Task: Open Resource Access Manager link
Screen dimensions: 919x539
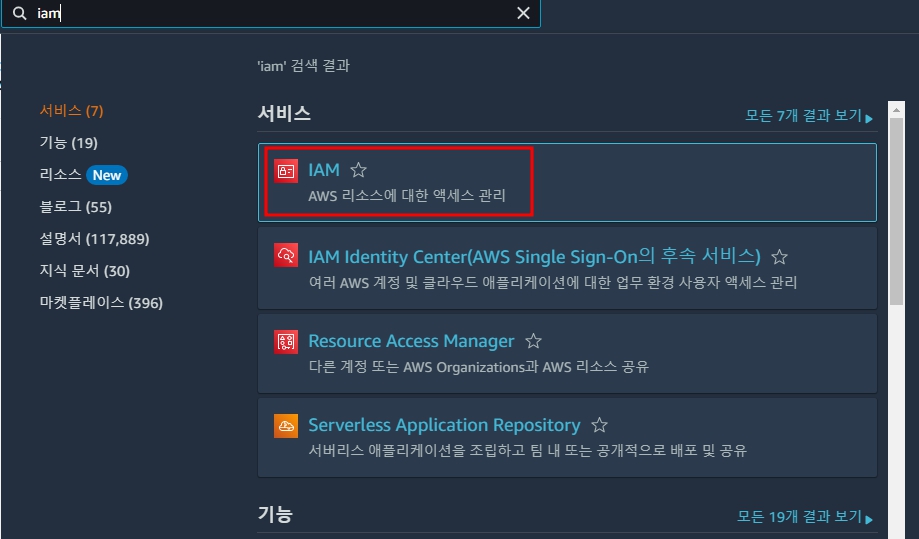Action: click(411, 341)
